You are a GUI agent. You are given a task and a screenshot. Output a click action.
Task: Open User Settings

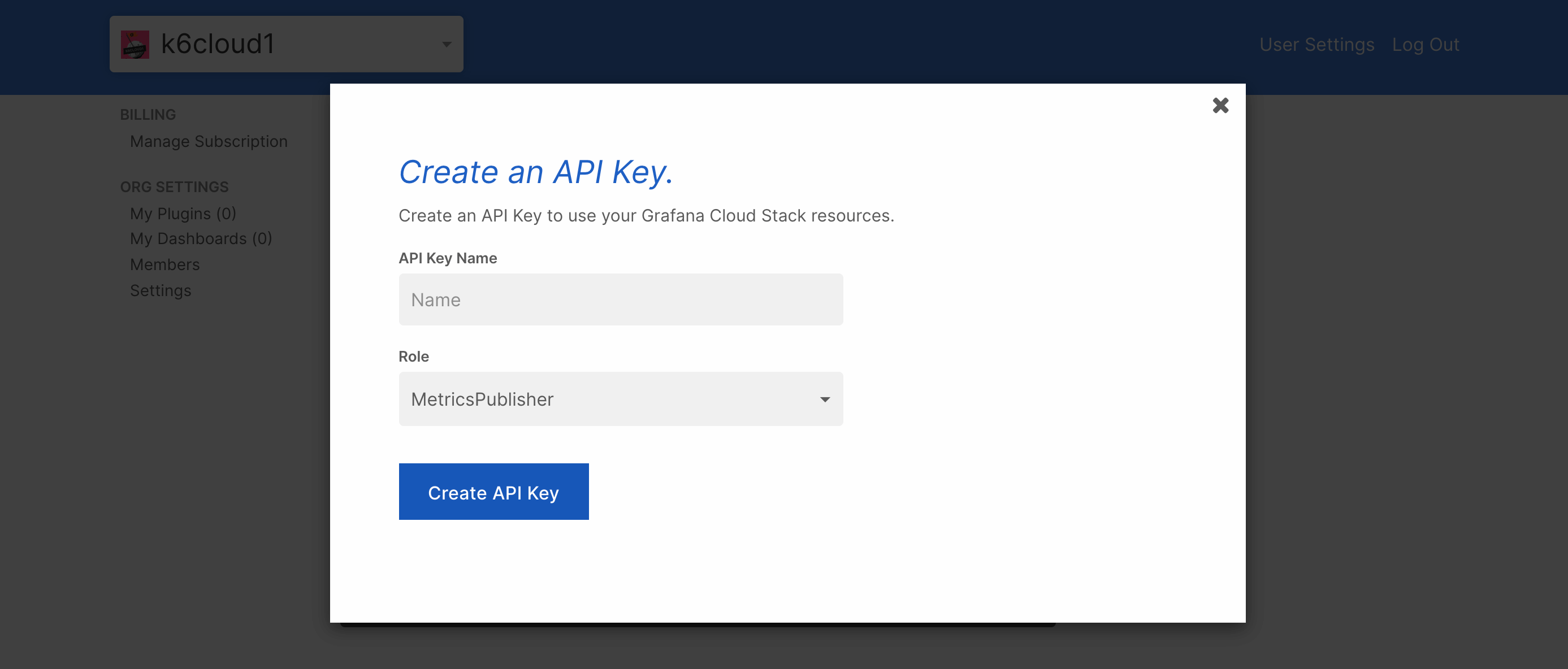1316,44
